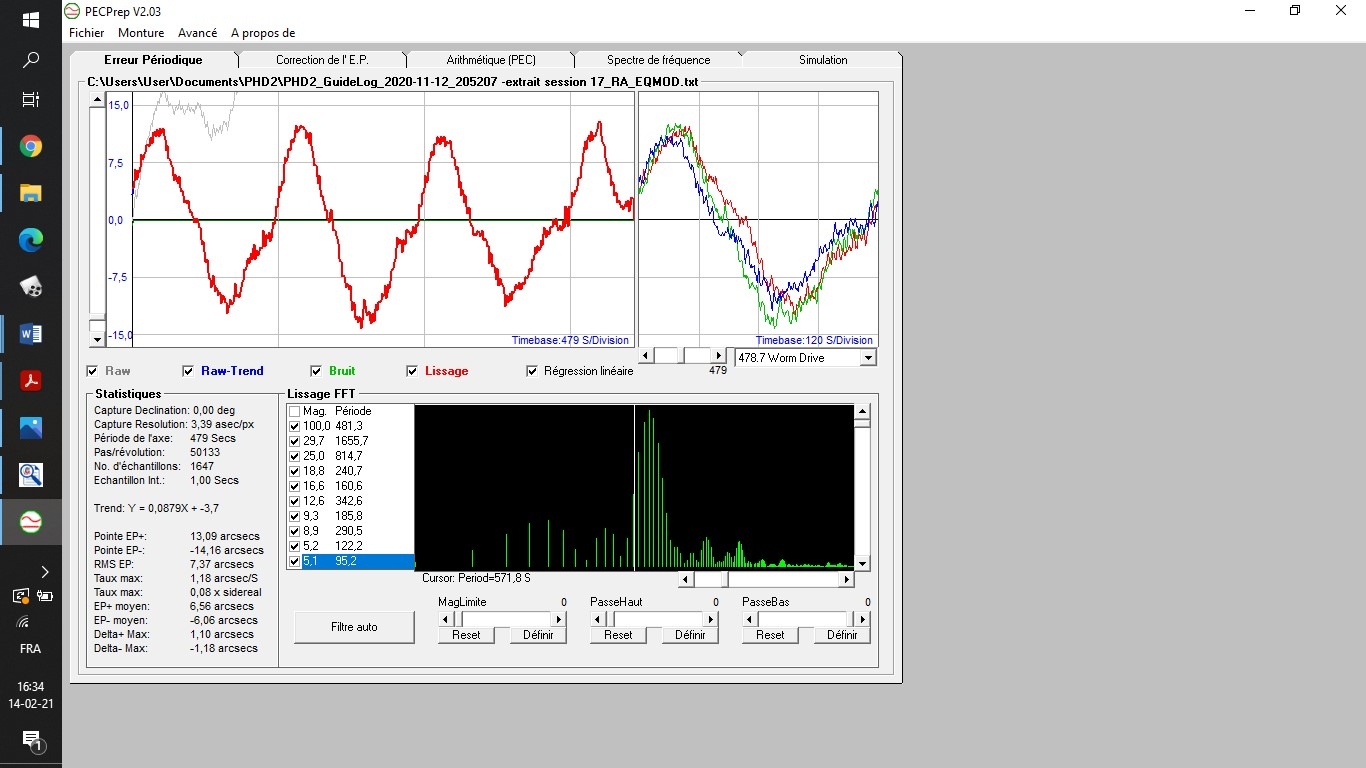Image resolution: width=1366 pixels, height=768 pixels.
Task: Click up arrow of FFT spectrum vertical scrollbar
Action: coord(862,411)
